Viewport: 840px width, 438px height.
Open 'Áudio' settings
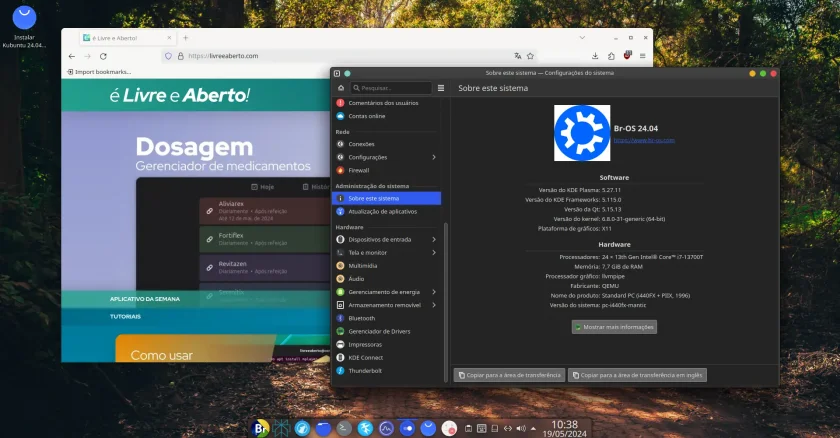(x=386, y=279)
